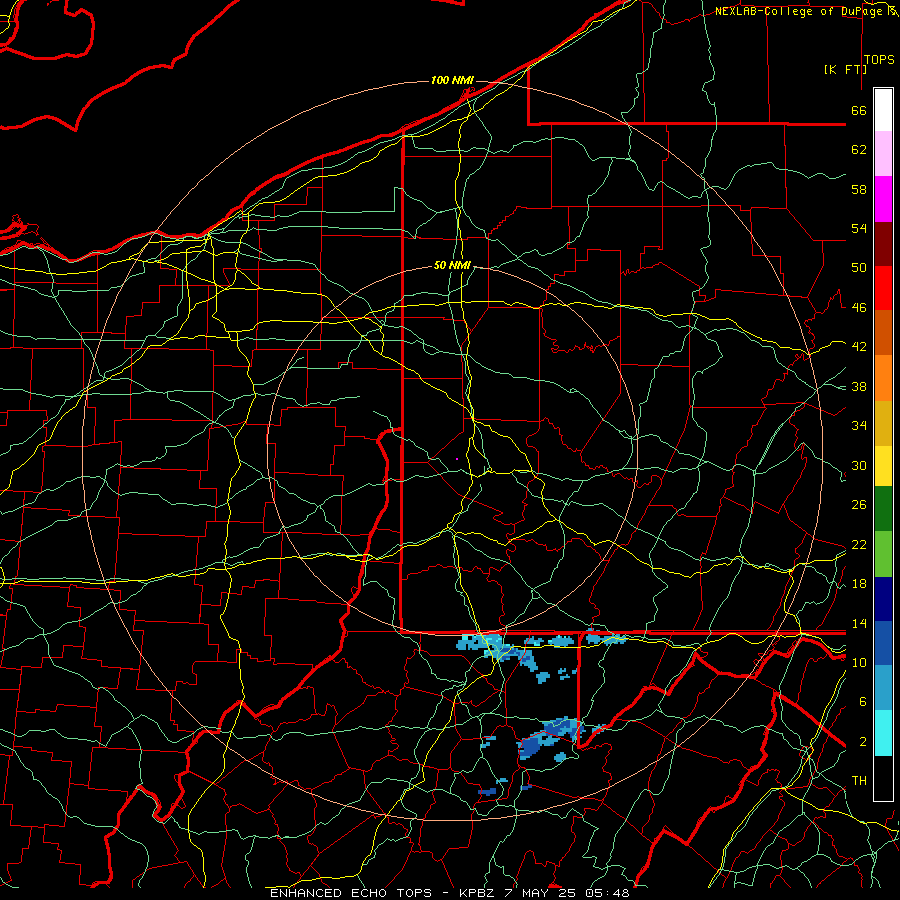Pick the orange 42 kft legend swatch
The height and width of the screenshot is (900, 900).
883,378
